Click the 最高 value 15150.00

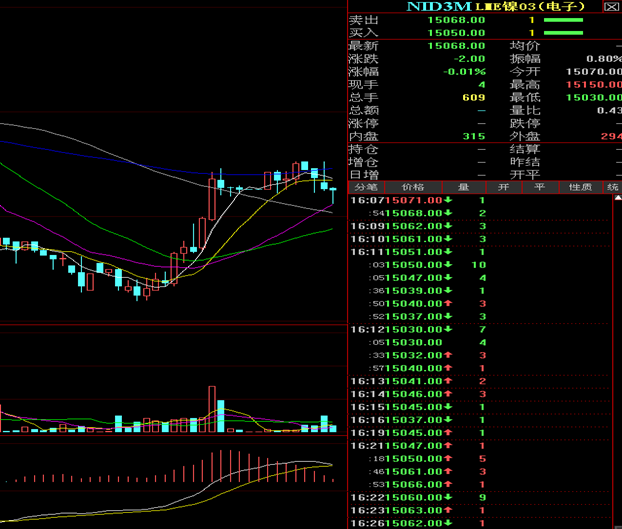point(594,84)
